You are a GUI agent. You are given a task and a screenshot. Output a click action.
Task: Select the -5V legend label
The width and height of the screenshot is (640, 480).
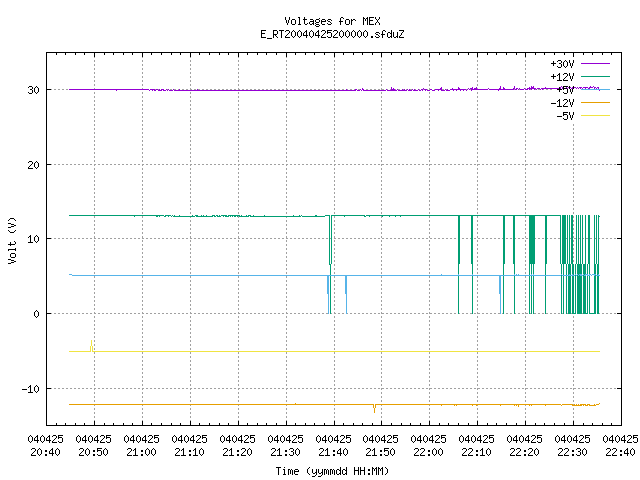pos(565,116)
